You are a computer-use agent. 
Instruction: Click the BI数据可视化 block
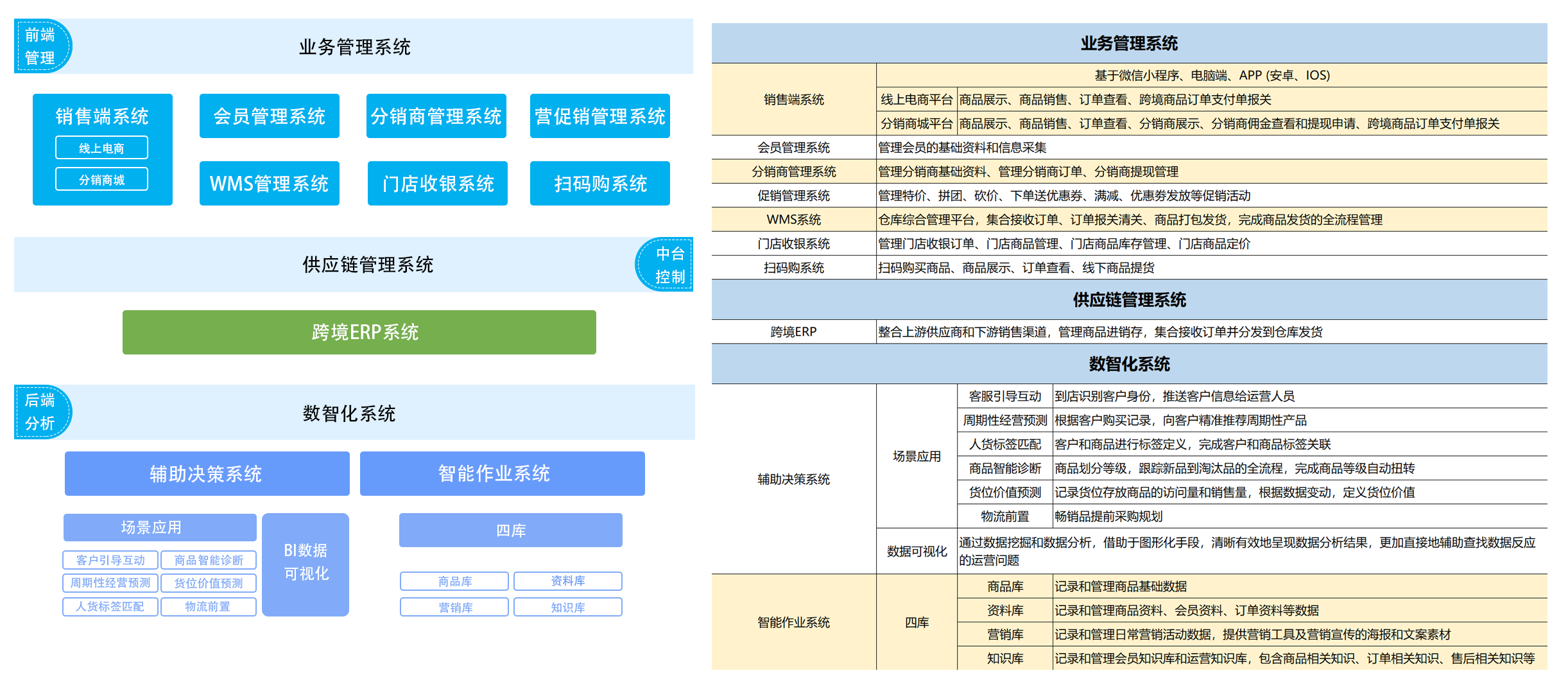(306, 564)
